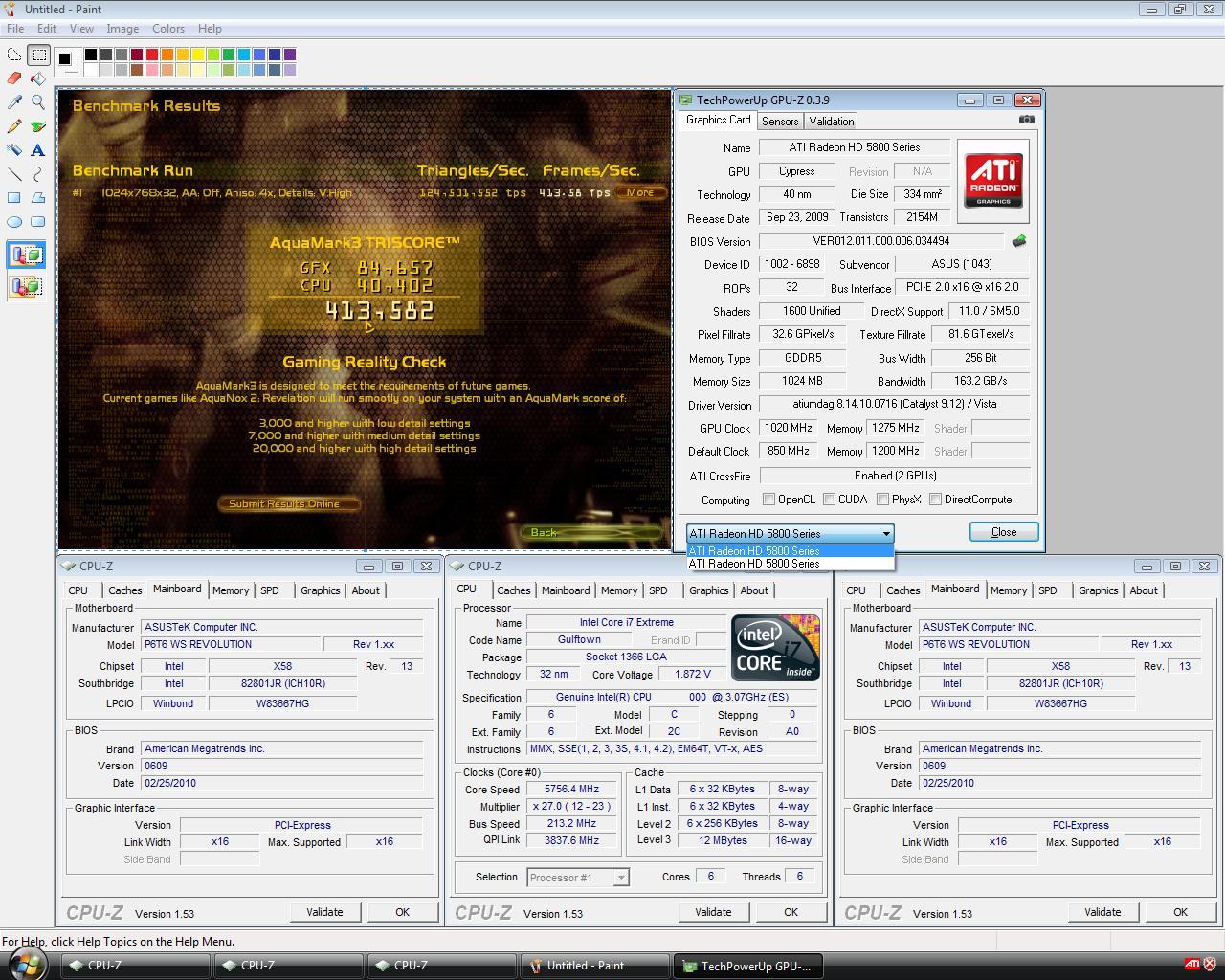Click the GDDR5 memory type field

pyautogui.click(x=803, y=358)
